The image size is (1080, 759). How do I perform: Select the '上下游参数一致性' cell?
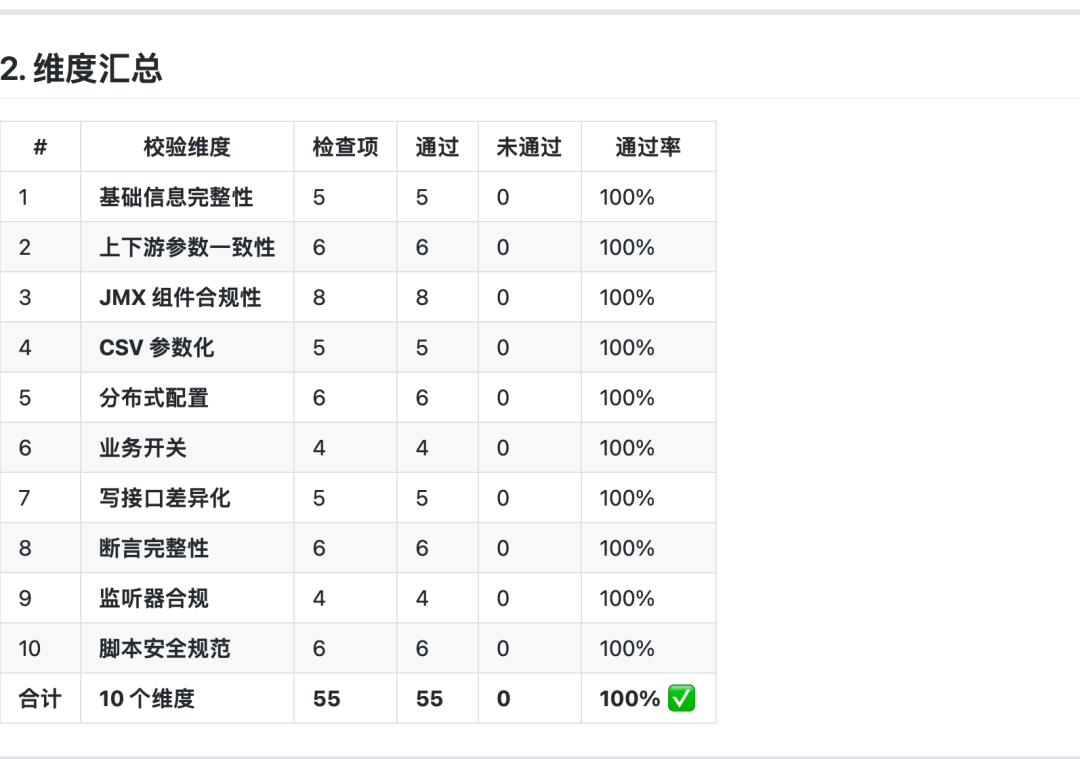pos(187,247)
